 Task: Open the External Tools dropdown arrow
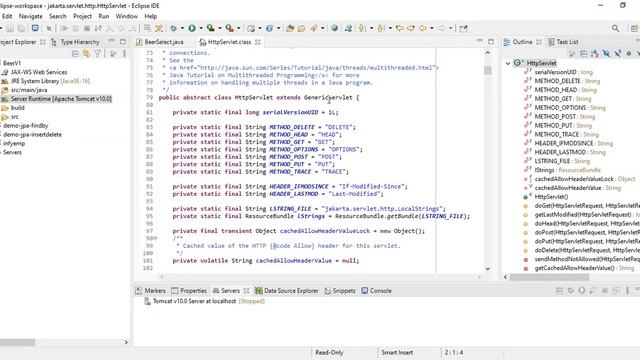point(239,28)
